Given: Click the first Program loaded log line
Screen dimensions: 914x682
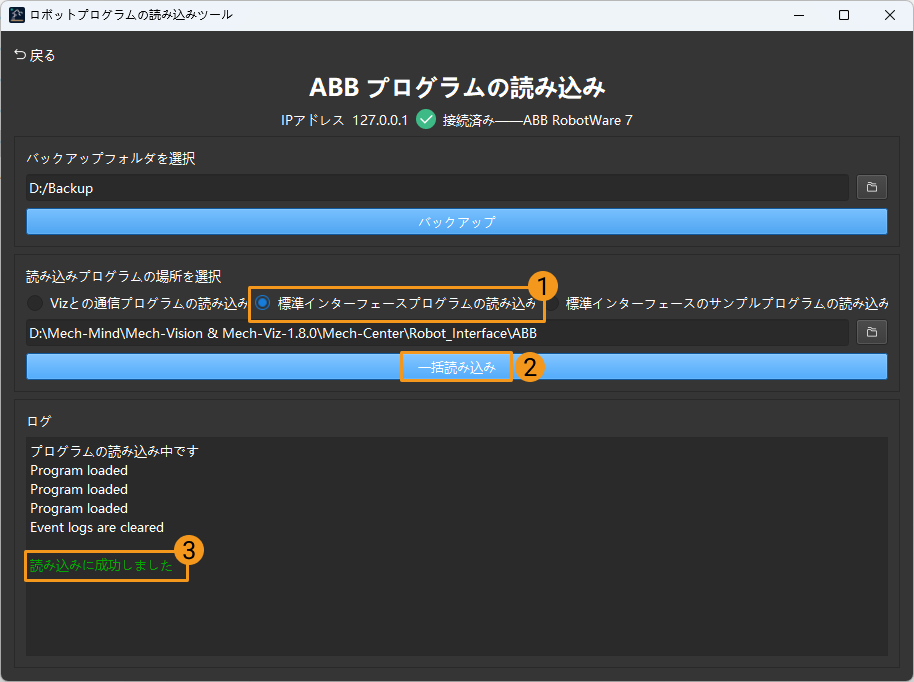Looking at the screenshot, I should click(x=79, y=470).
